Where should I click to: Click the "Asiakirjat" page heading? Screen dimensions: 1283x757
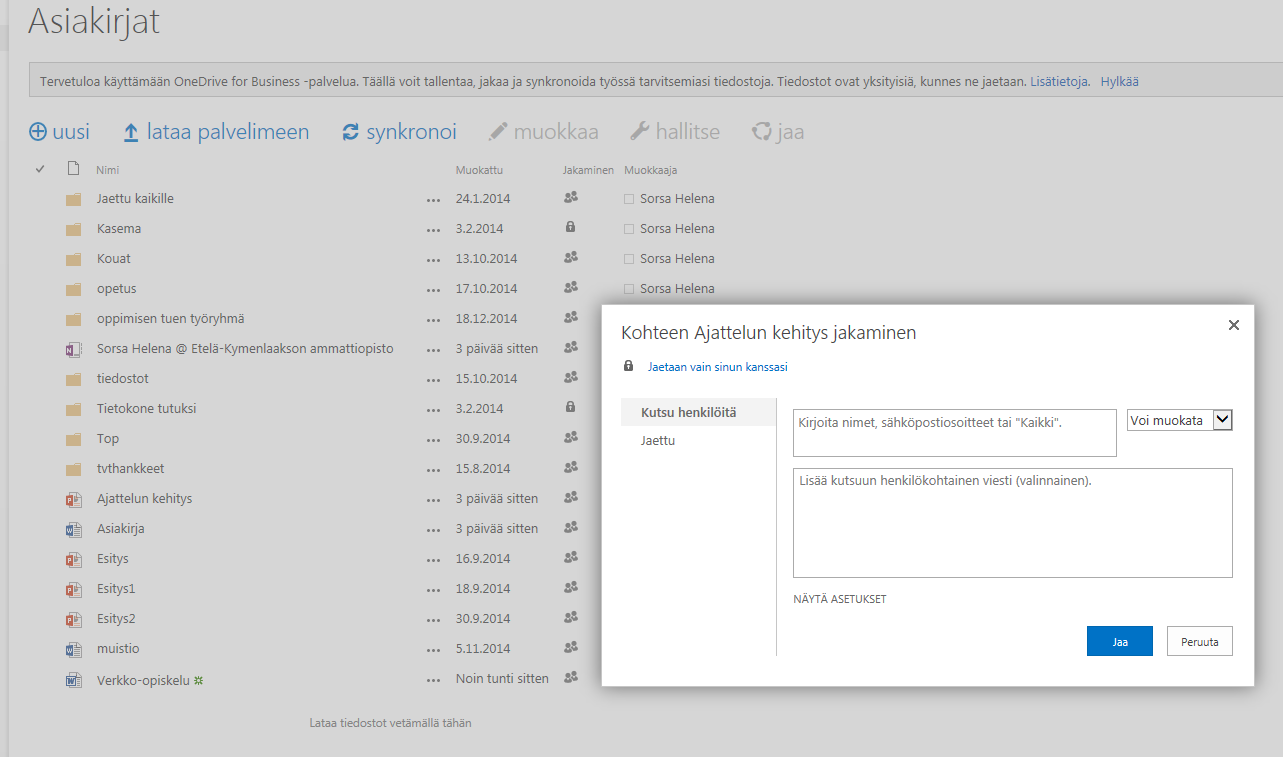pos(94,22)
